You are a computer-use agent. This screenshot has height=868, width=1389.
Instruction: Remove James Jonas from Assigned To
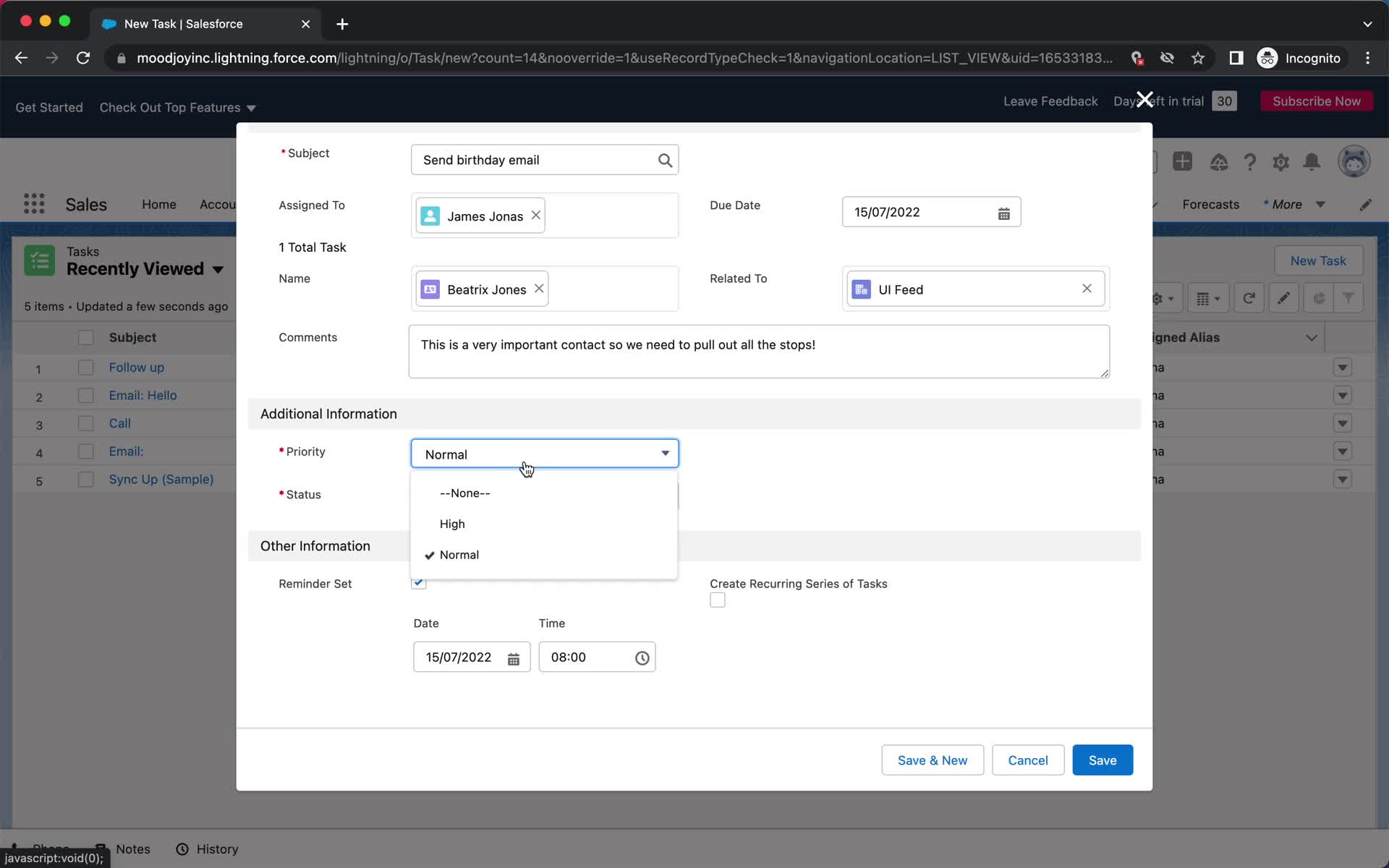(535, 216)
